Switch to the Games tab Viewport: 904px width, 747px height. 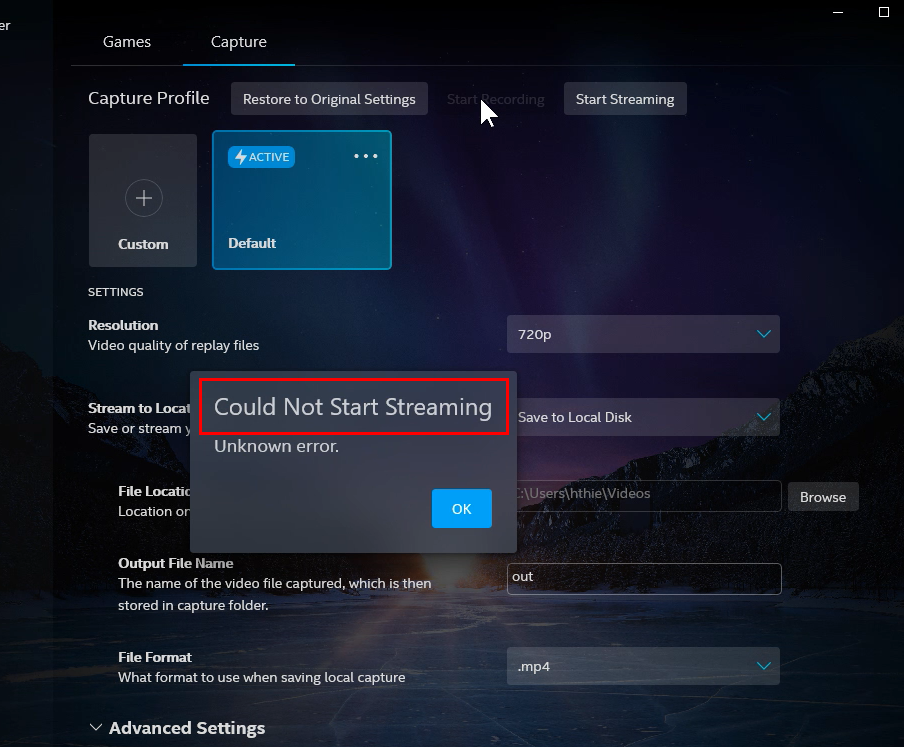pos(127,42)
